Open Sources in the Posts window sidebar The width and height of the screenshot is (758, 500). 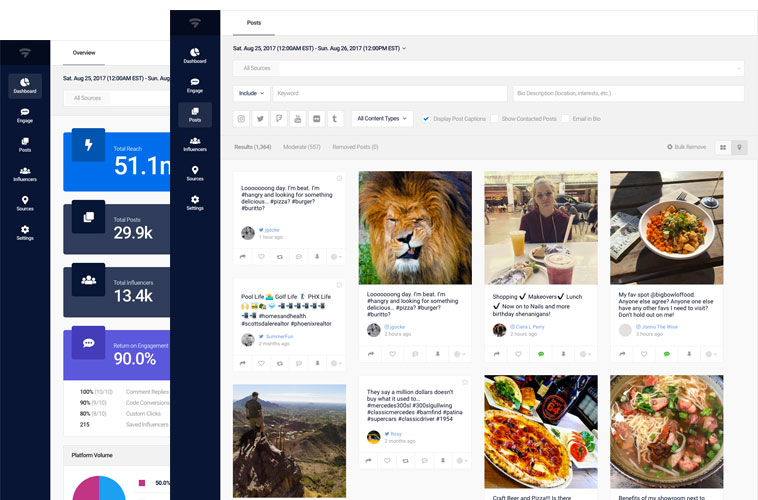tap(195, 174)
